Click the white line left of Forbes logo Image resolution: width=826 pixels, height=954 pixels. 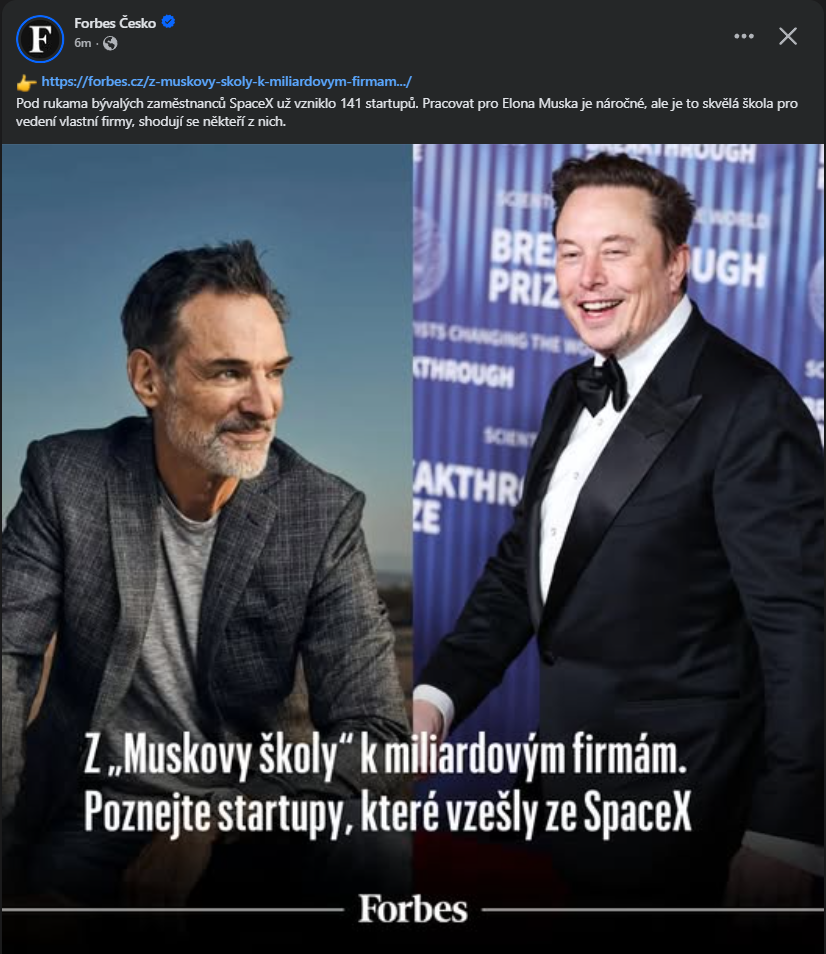tap(173, 910)
